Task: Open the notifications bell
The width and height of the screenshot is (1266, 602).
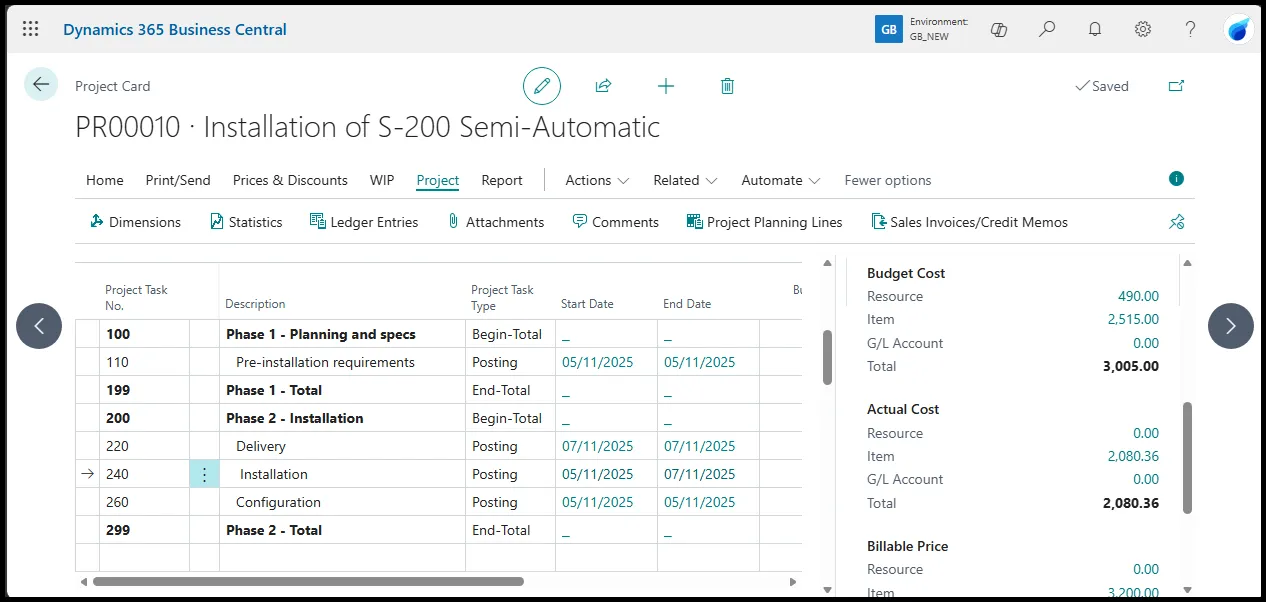Action: click(x=1095, y=29)
